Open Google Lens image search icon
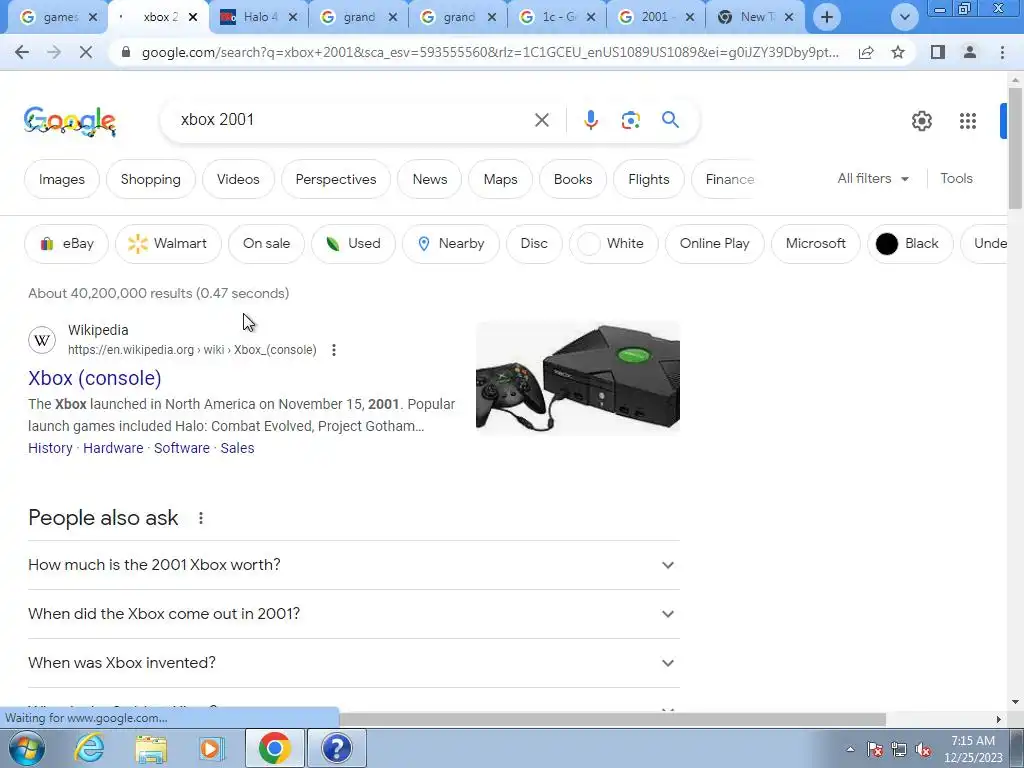Screen dimensions: 1024x768 click(x=630, y=120)
